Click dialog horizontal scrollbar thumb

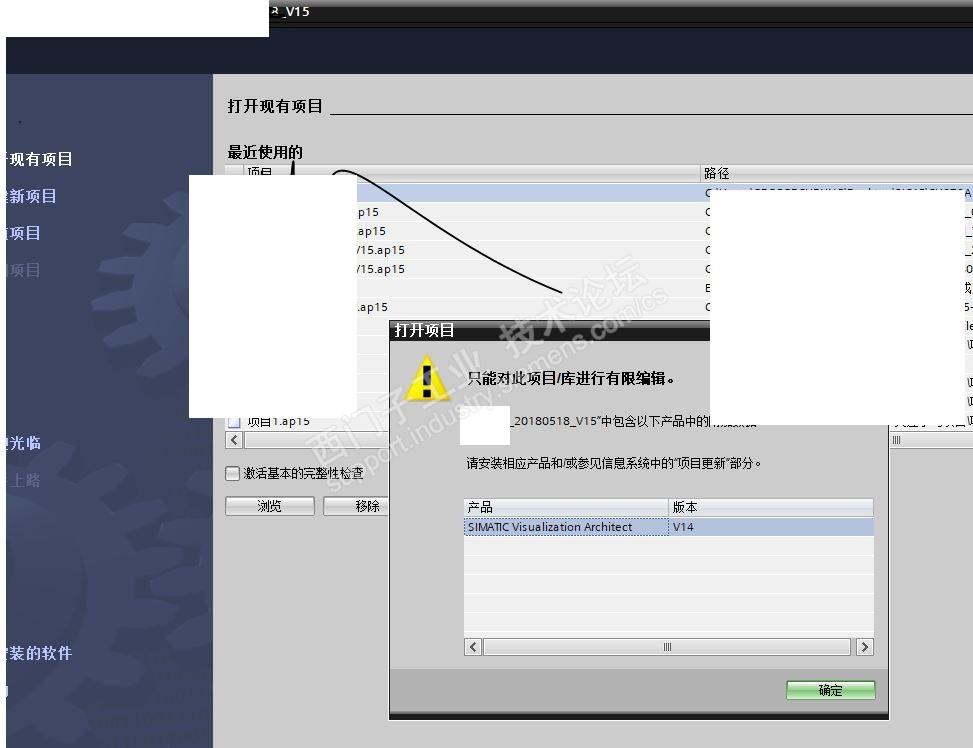point(667,647)
